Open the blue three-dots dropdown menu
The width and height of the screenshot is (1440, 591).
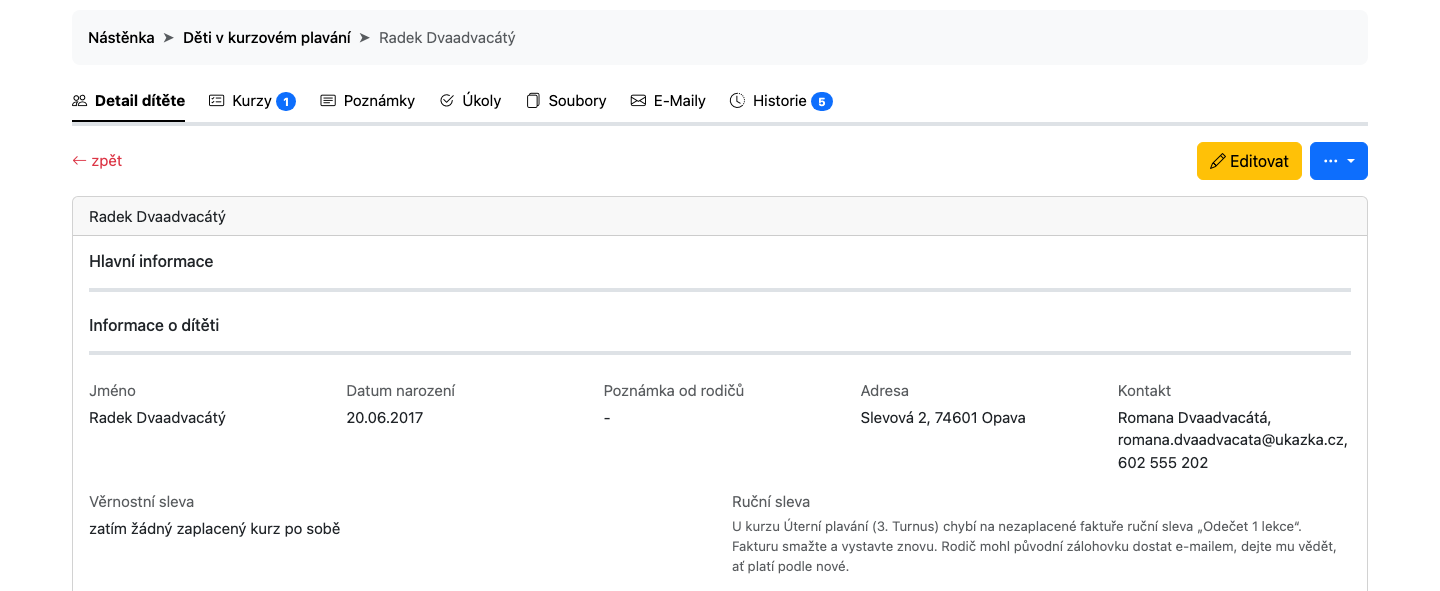(1338, 161)
